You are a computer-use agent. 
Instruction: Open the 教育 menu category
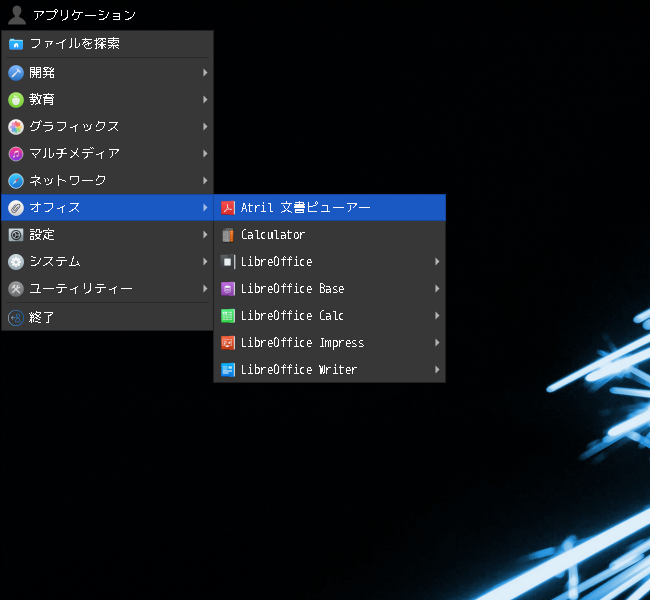pos(107,100)
